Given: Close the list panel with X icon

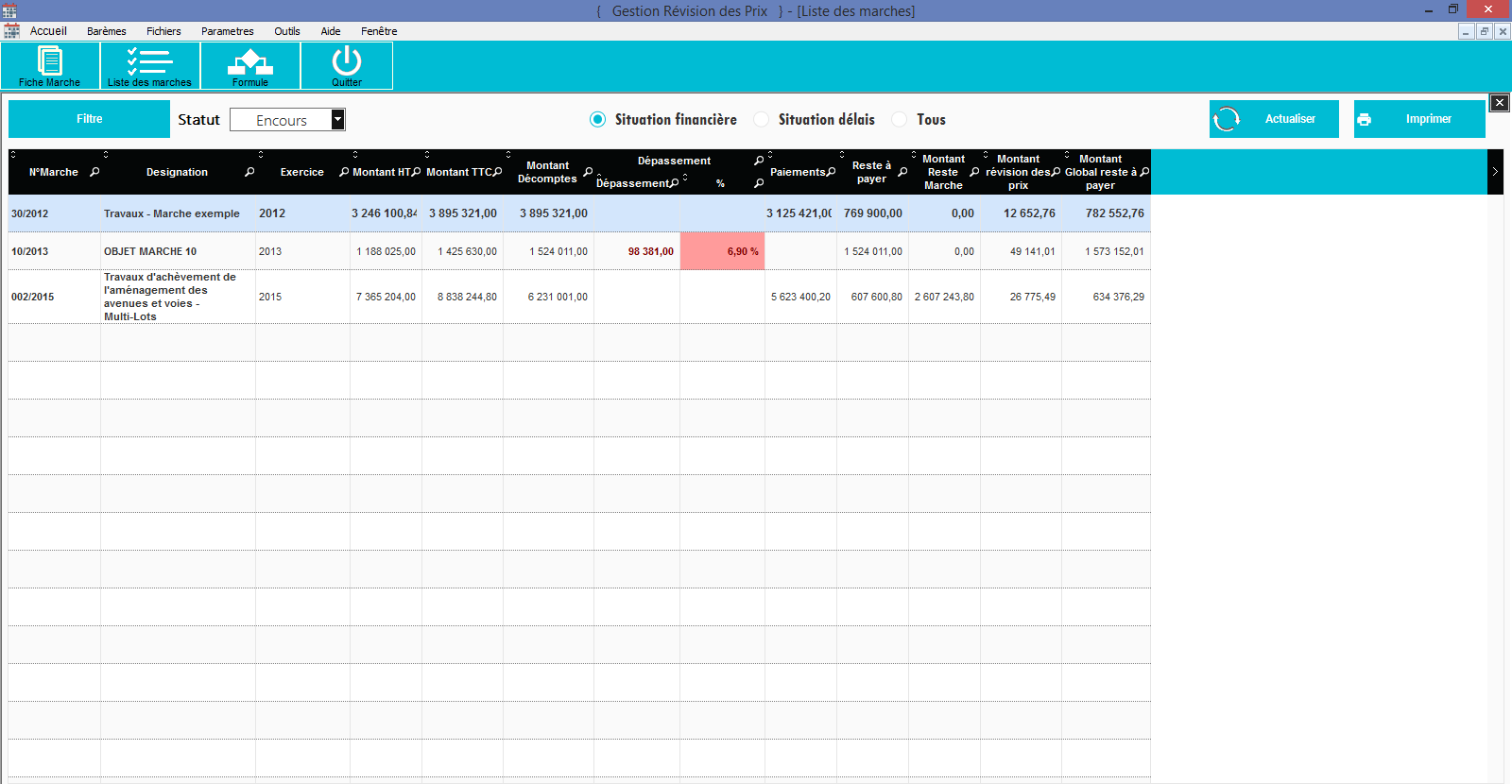Looking at the screenshot, I should tap(1499, 102).
